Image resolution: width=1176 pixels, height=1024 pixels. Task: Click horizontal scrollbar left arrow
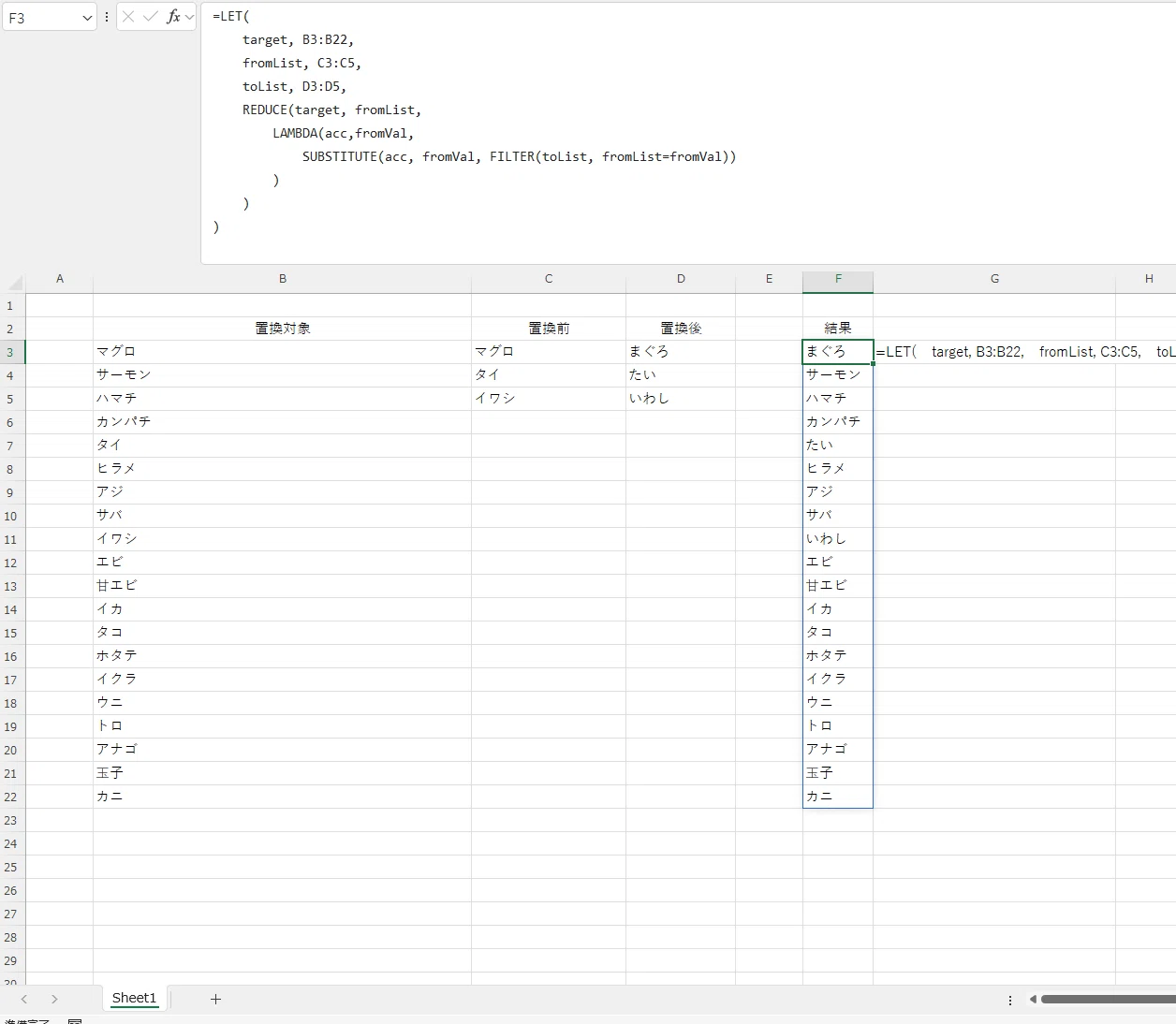click(1033, 999)
